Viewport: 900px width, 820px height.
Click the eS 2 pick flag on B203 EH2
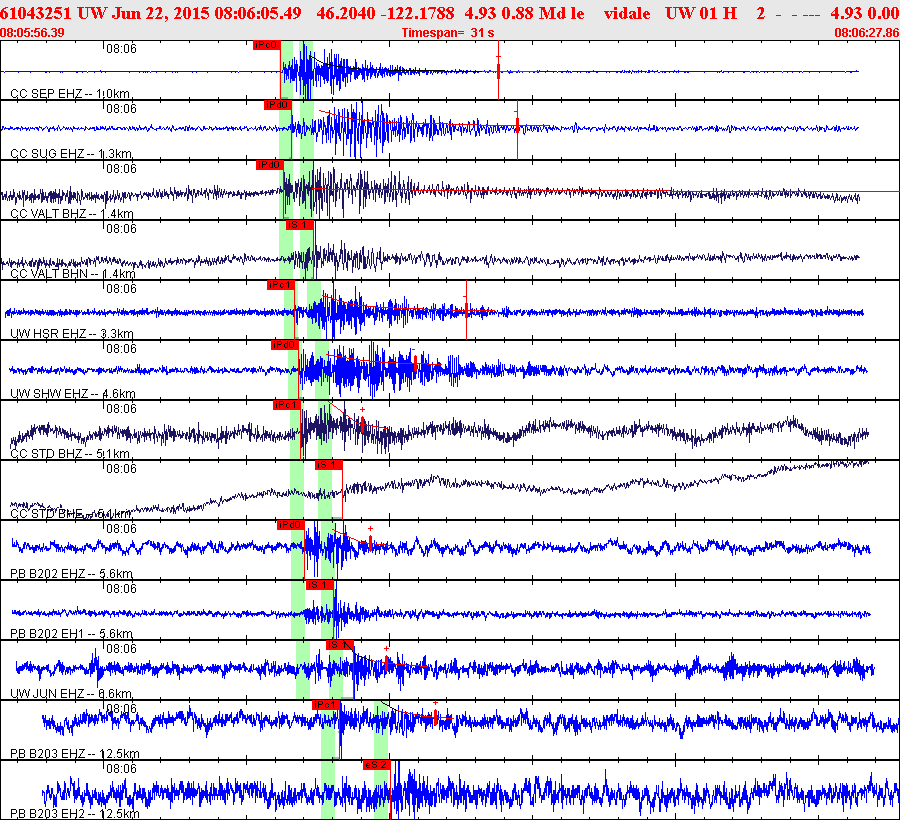[x=377, y=765]
